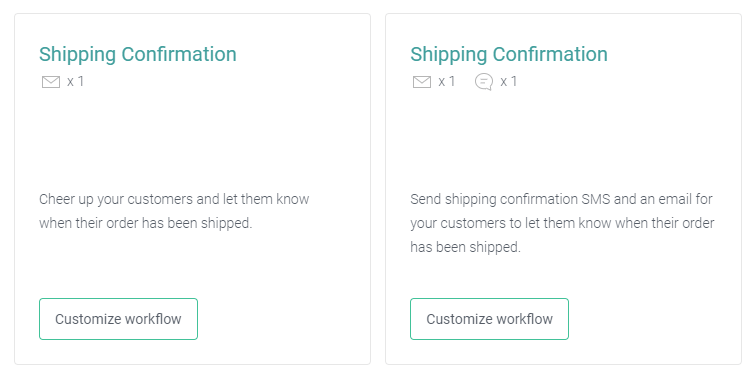Click the x 1 count next to the SMS bubble

click(x=509, y=81)
